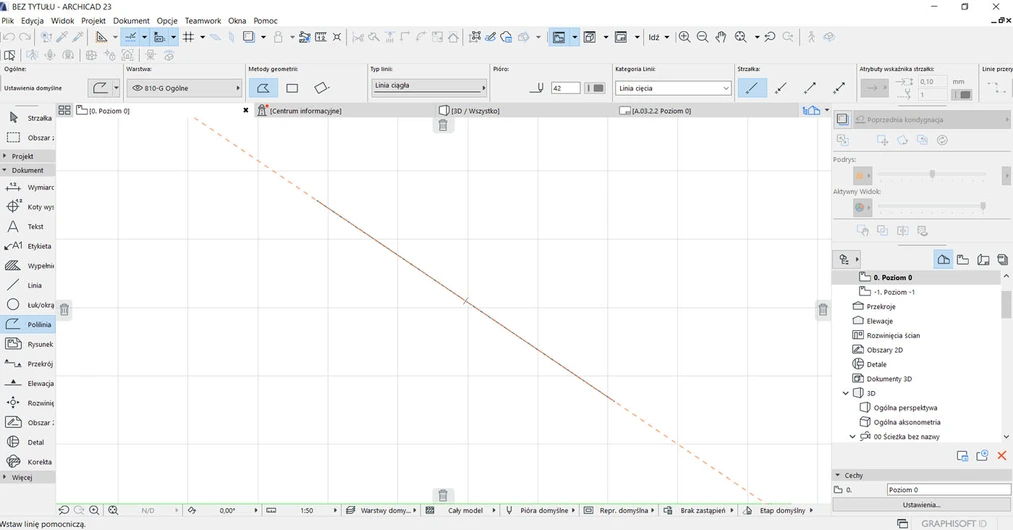Toggle the Project Map navigator view
The height and width of the screenshot is (530, 1013).
pos(944,259)
